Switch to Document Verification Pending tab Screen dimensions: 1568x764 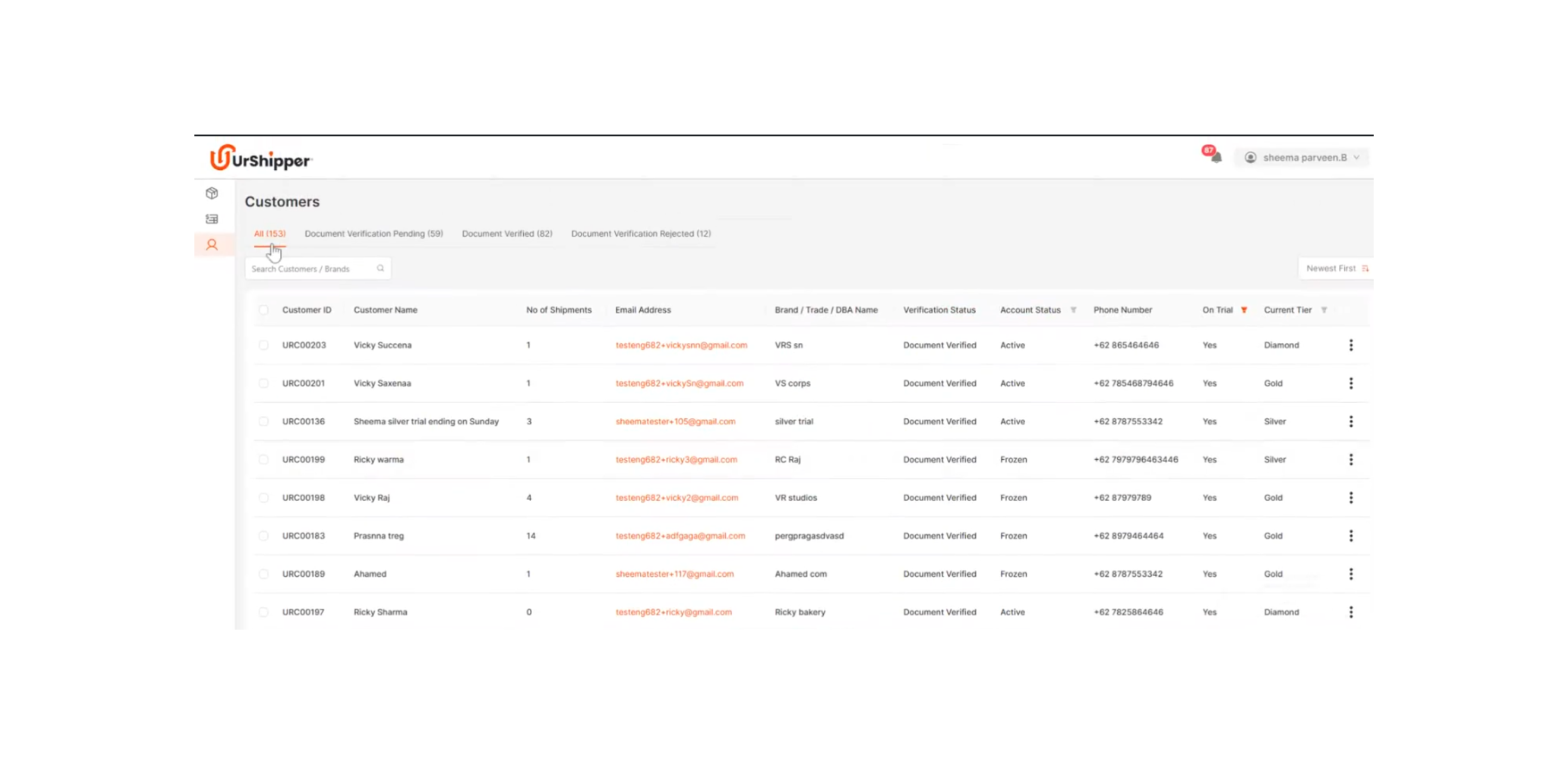pos(373,233)
